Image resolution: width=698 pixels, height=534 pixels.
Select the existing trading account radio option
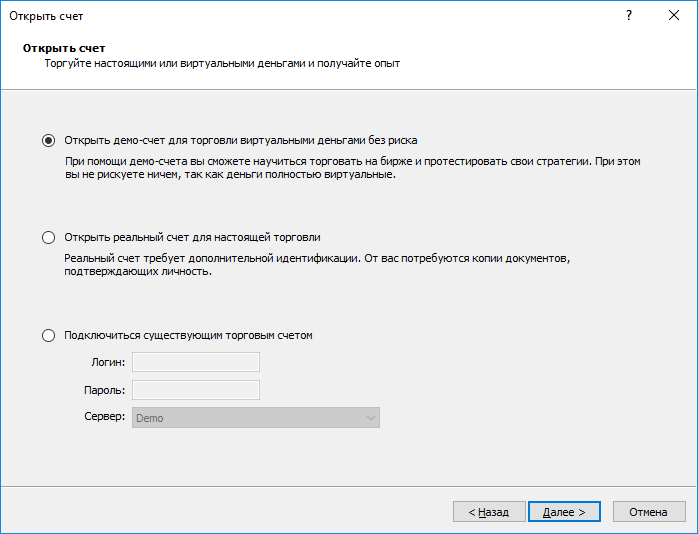pyautogui.click(x=49, y=335)
